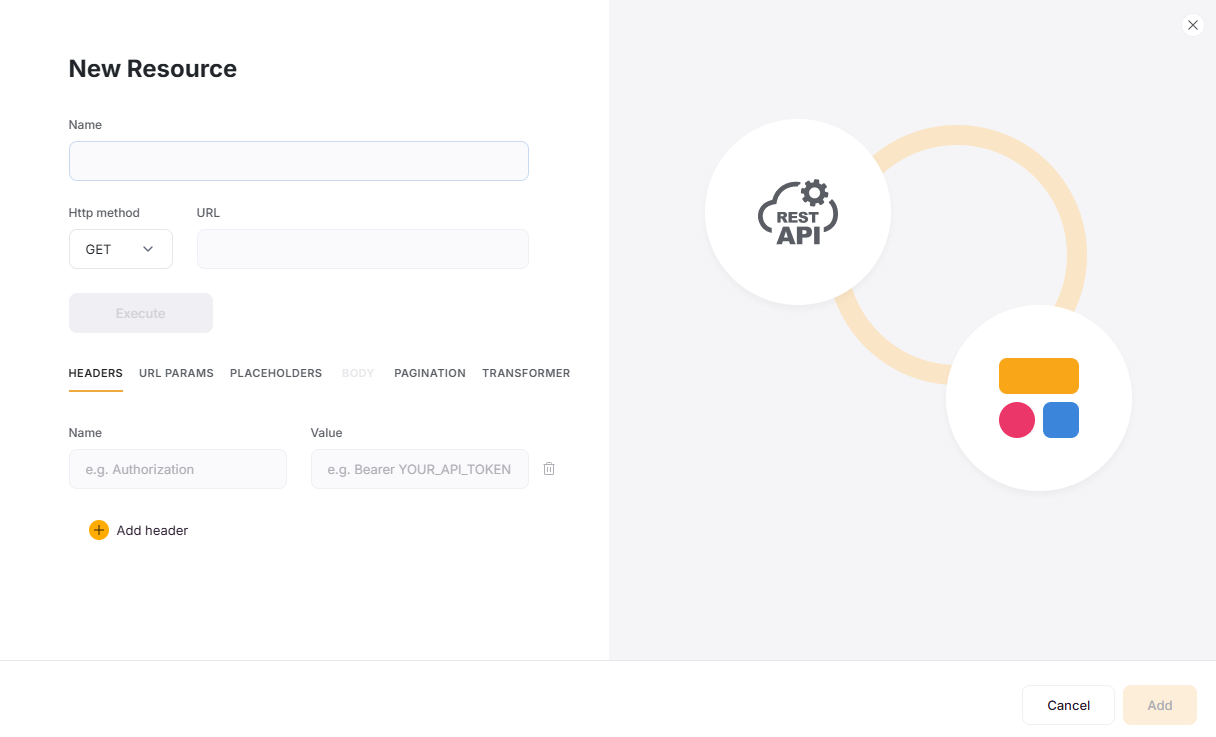Click the REST API cloud icon
1216x737 pixels.
798,212
